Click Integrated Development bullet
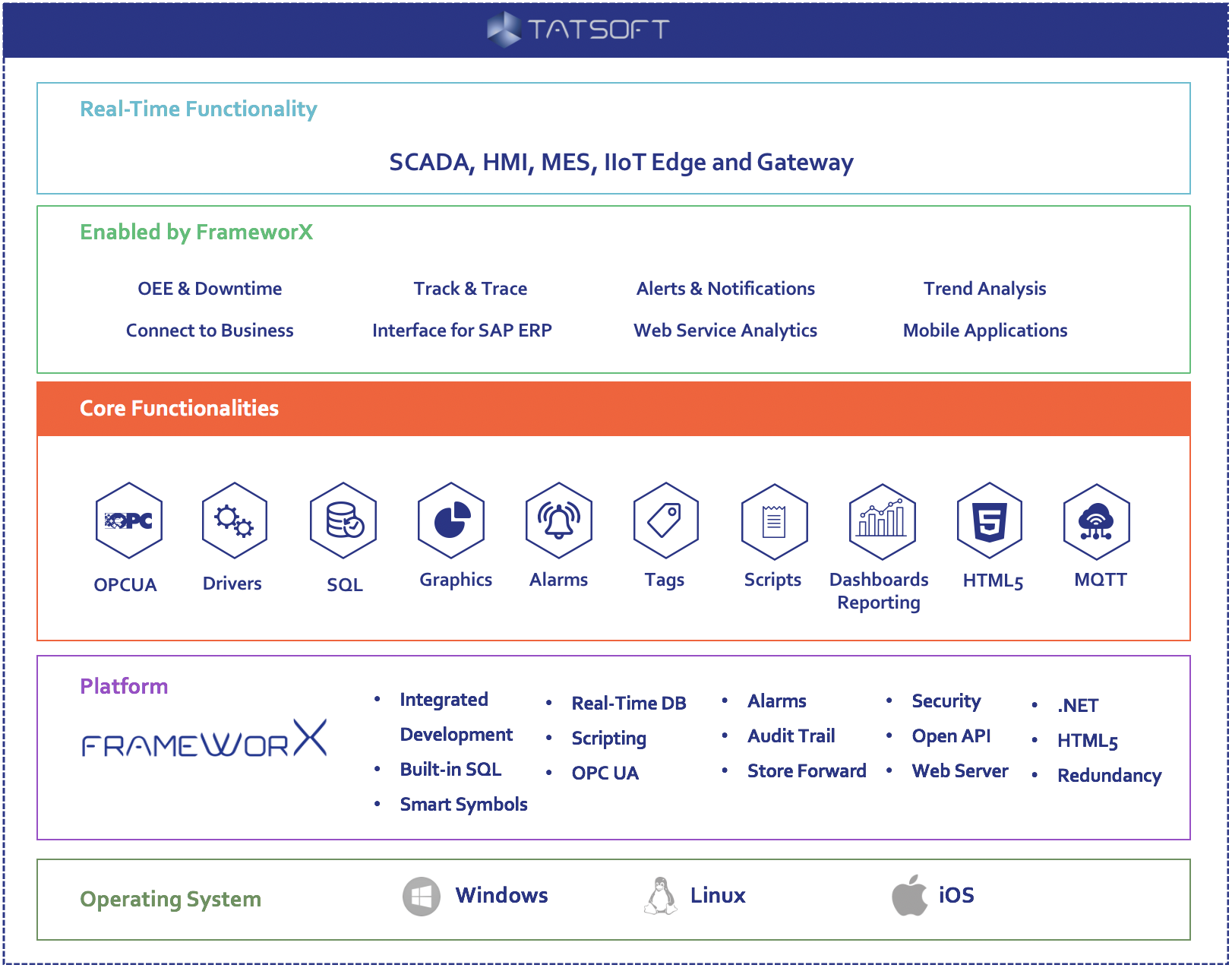The height and width of the screenshot is (968, 1232). pyautogui.click(x=456, y=717)
